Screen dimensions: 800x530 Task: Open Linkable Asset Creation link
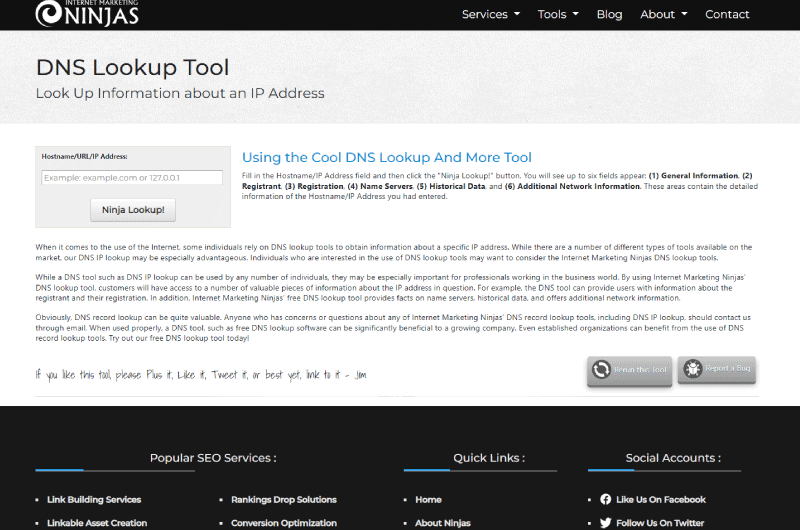(97, 523)
